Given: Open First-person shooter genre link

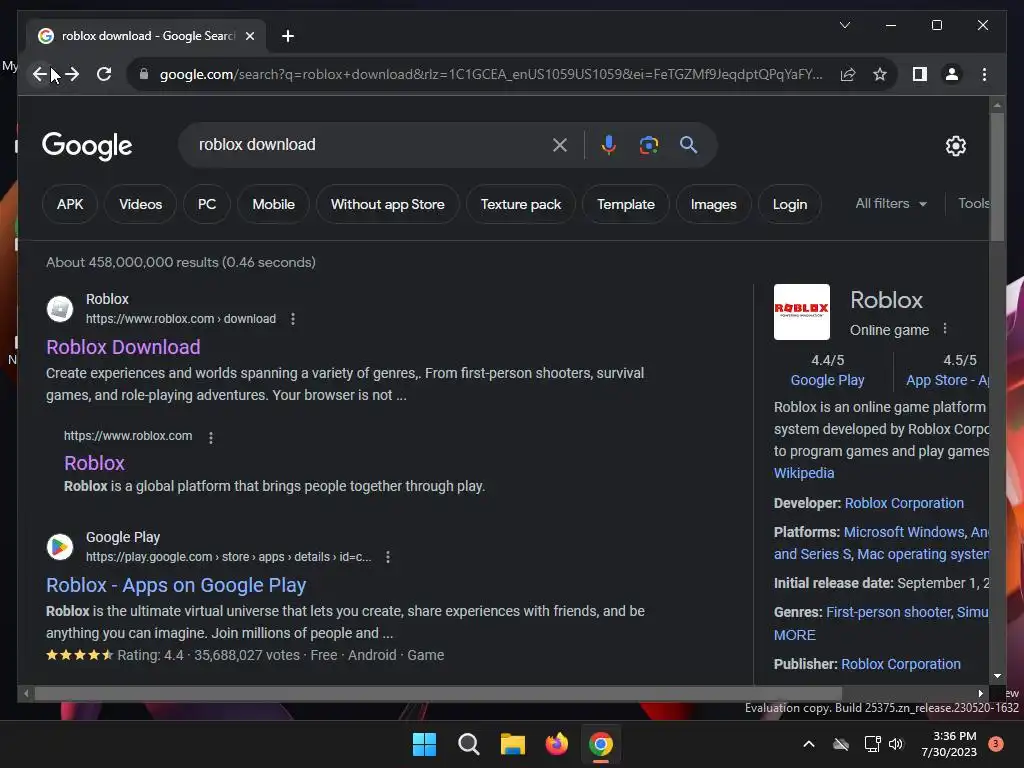Looking at the screenshot, I should [888, 613].
